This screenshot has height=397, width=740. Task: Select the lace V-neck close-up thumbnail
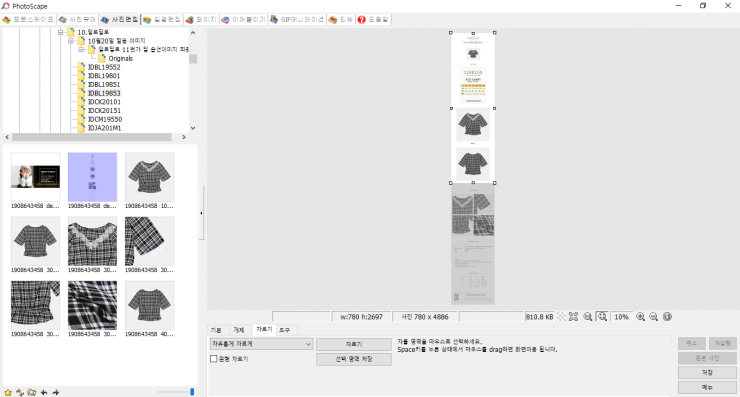click(x=92, y=241)
